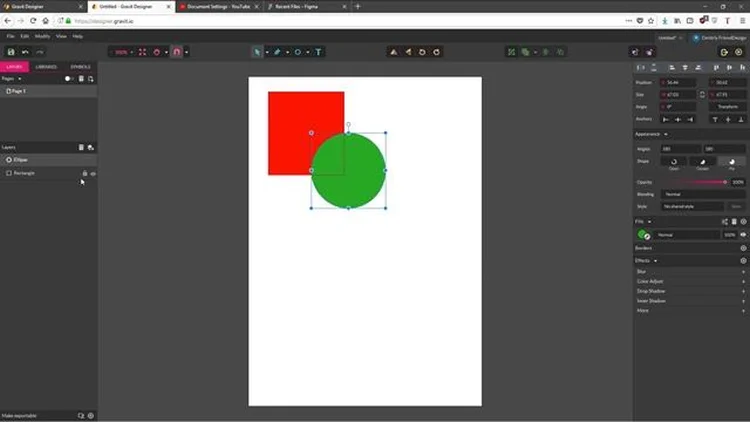
Task: Toggle lock on the Rectangle layer
Action: pyautogui.click(x=85, y=173)
